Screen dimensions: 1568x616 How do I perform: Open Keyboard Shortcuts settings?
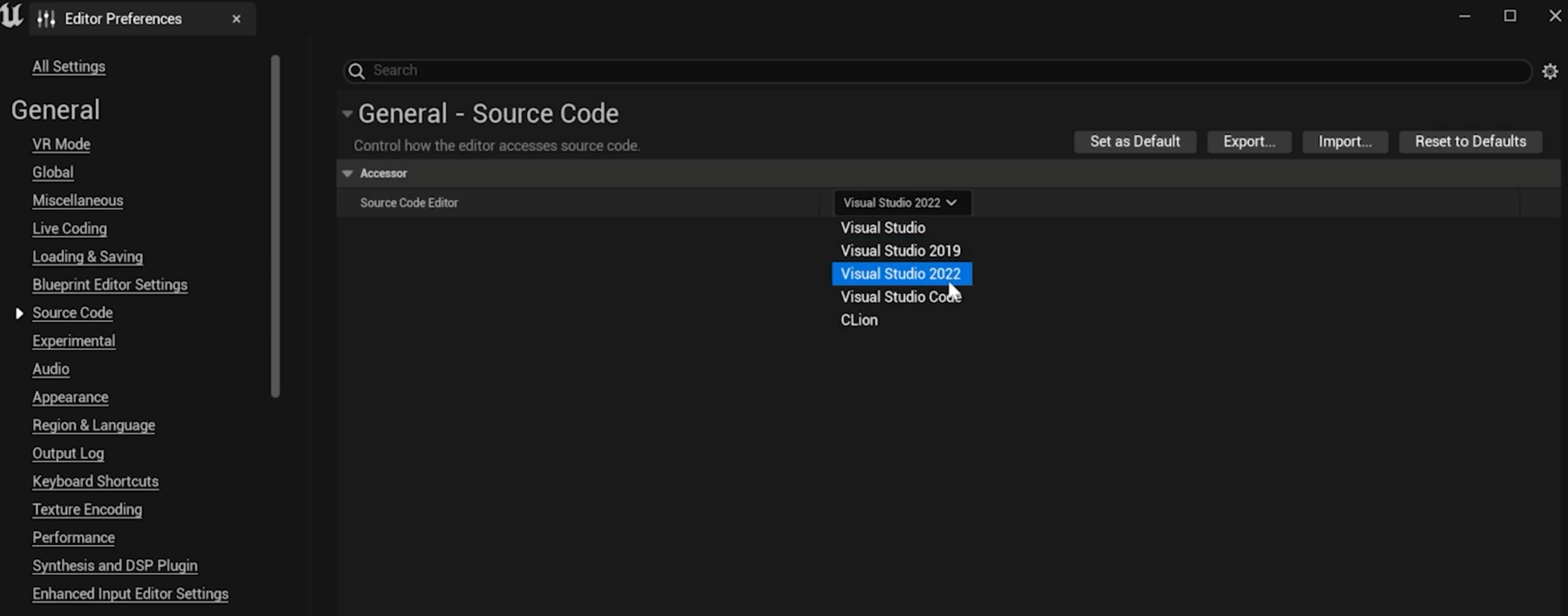click(96, 482)
